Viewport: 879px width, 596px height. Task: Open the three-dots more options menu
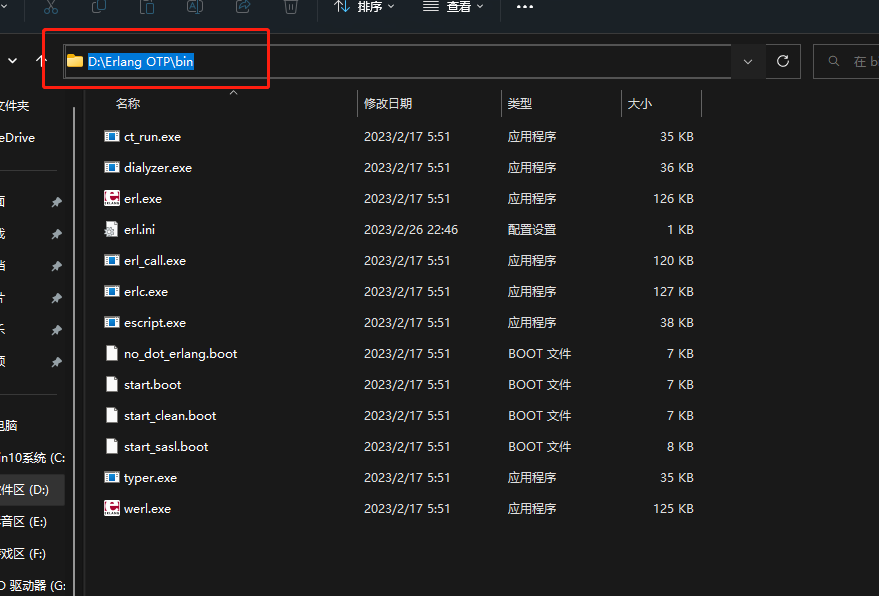point(524,7)
